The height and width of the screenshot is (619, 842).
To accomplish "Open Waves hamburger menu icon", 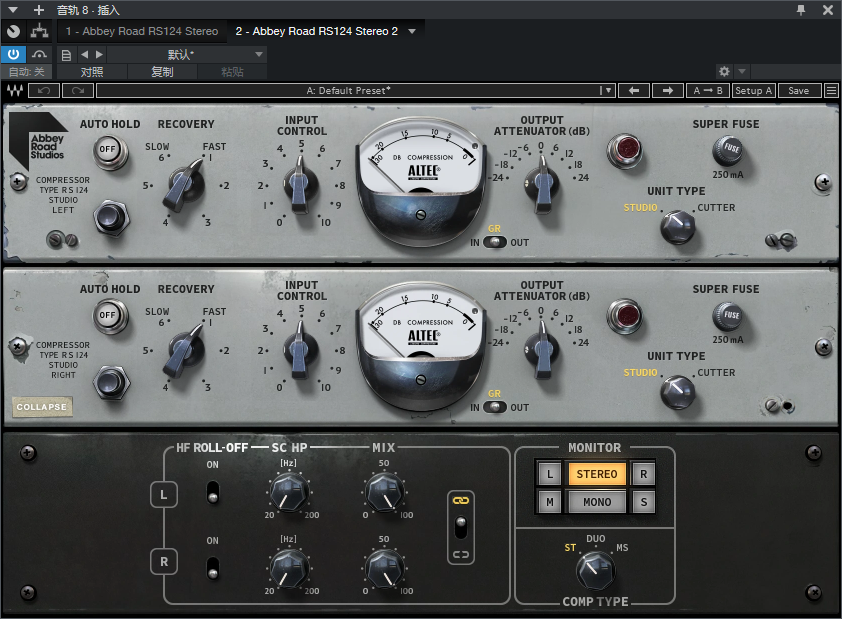I will 831,91.
